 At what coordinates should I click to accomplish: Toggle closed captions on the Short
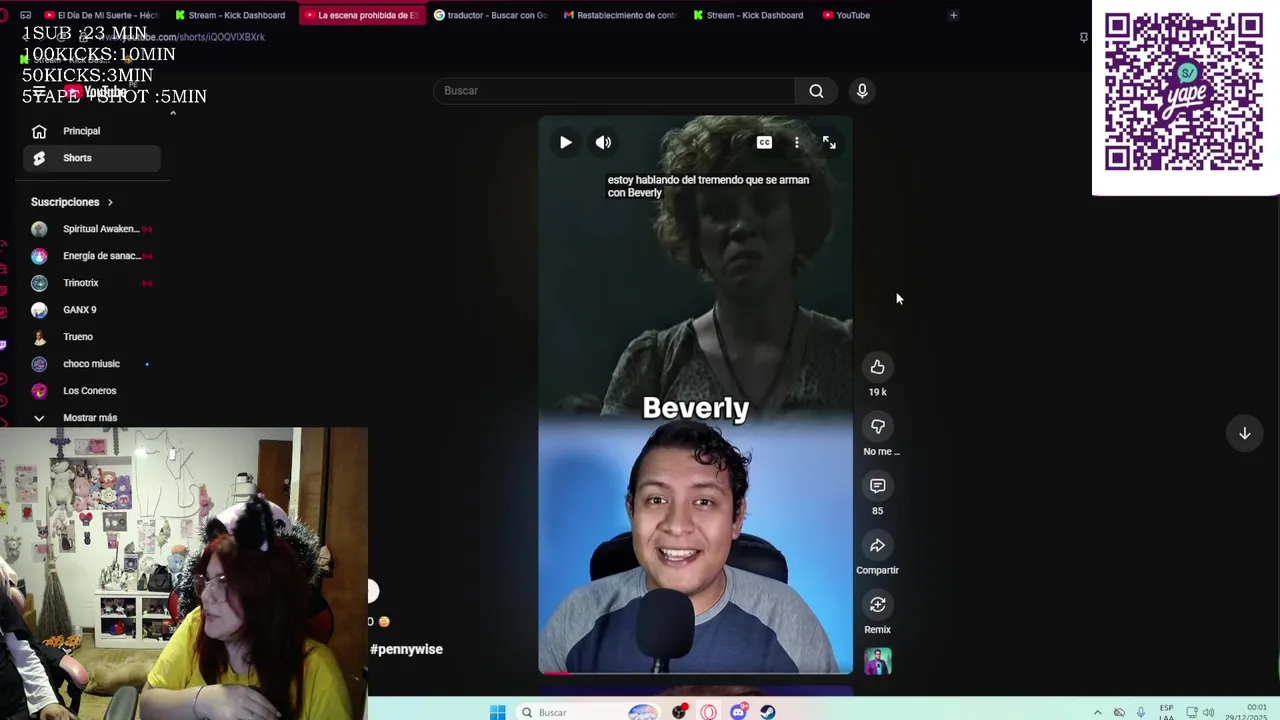(764, 143)
